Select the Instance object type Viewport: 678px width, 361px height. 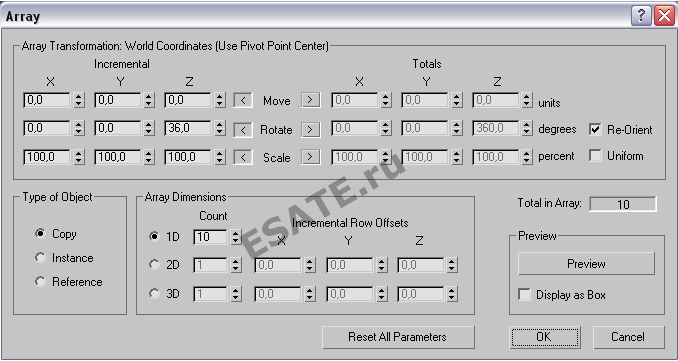coord(40,258)
